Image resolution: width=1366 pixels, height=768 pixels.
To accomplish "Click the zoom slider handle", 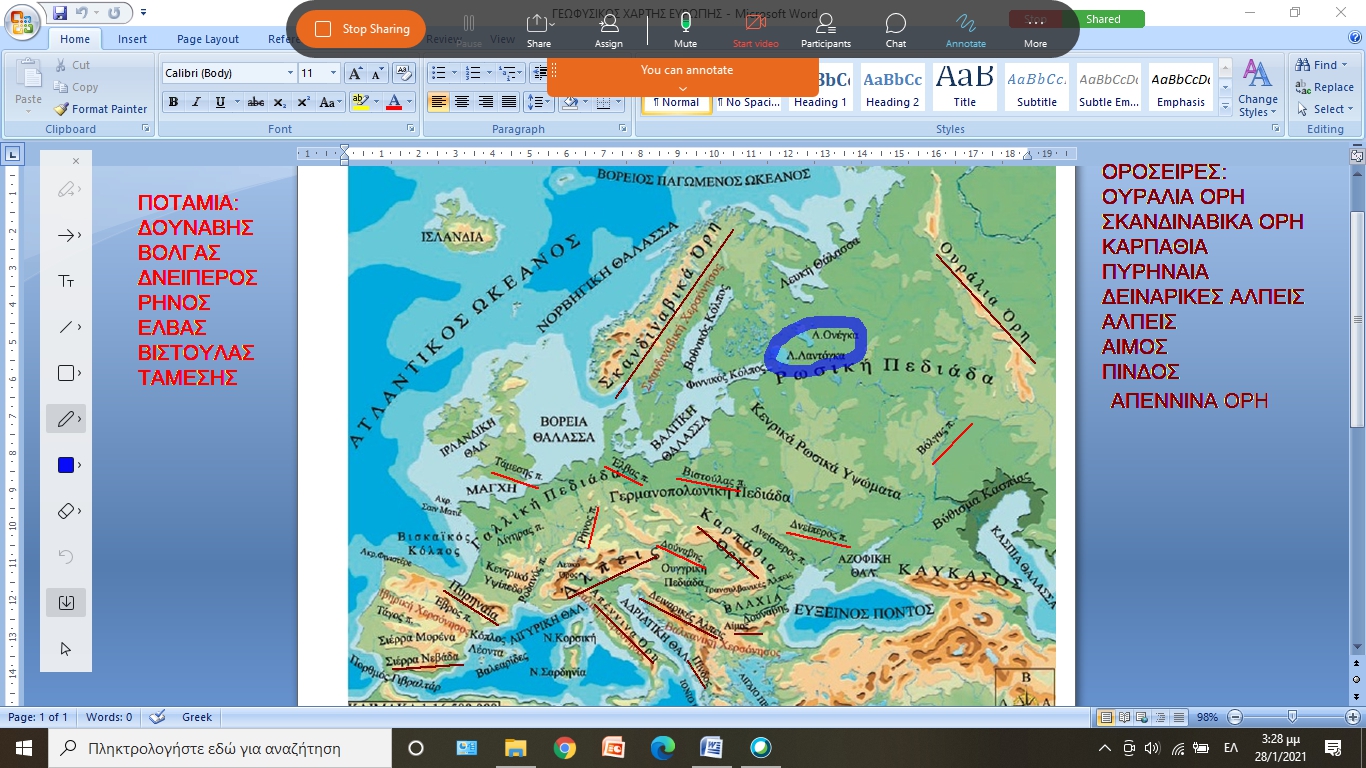I will point(1292,717).
